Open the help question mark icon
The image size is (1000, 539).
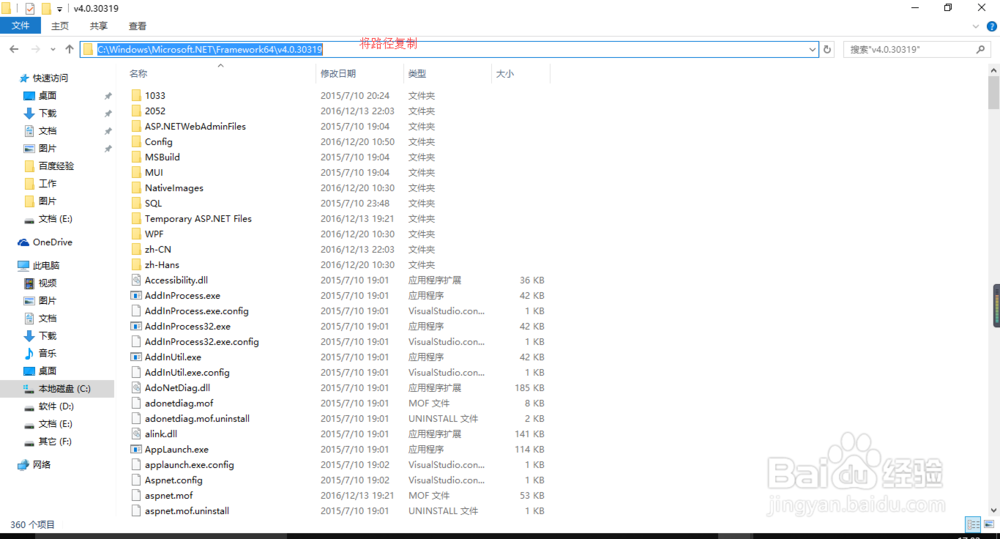click(992, 26)
